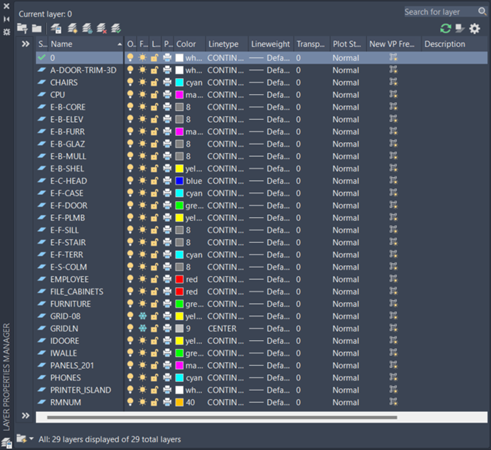Sort by Plot Style column header
Screen dimensions: 491x450
[347, 44]
